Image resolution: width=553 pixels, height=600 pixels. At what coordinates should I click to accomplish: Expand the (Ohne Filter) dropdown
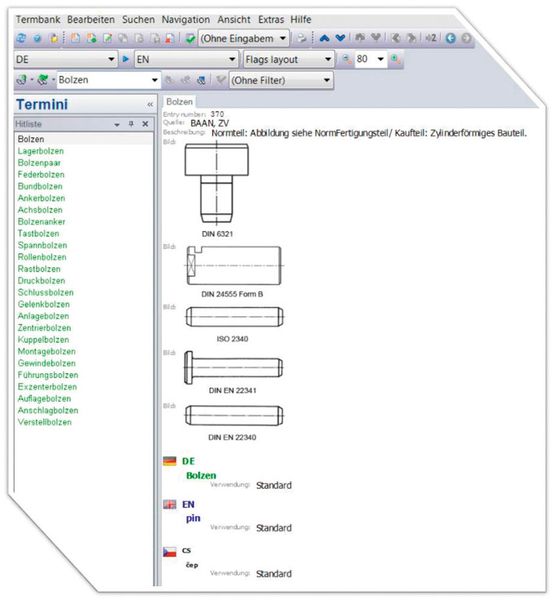tap(281, 80)
